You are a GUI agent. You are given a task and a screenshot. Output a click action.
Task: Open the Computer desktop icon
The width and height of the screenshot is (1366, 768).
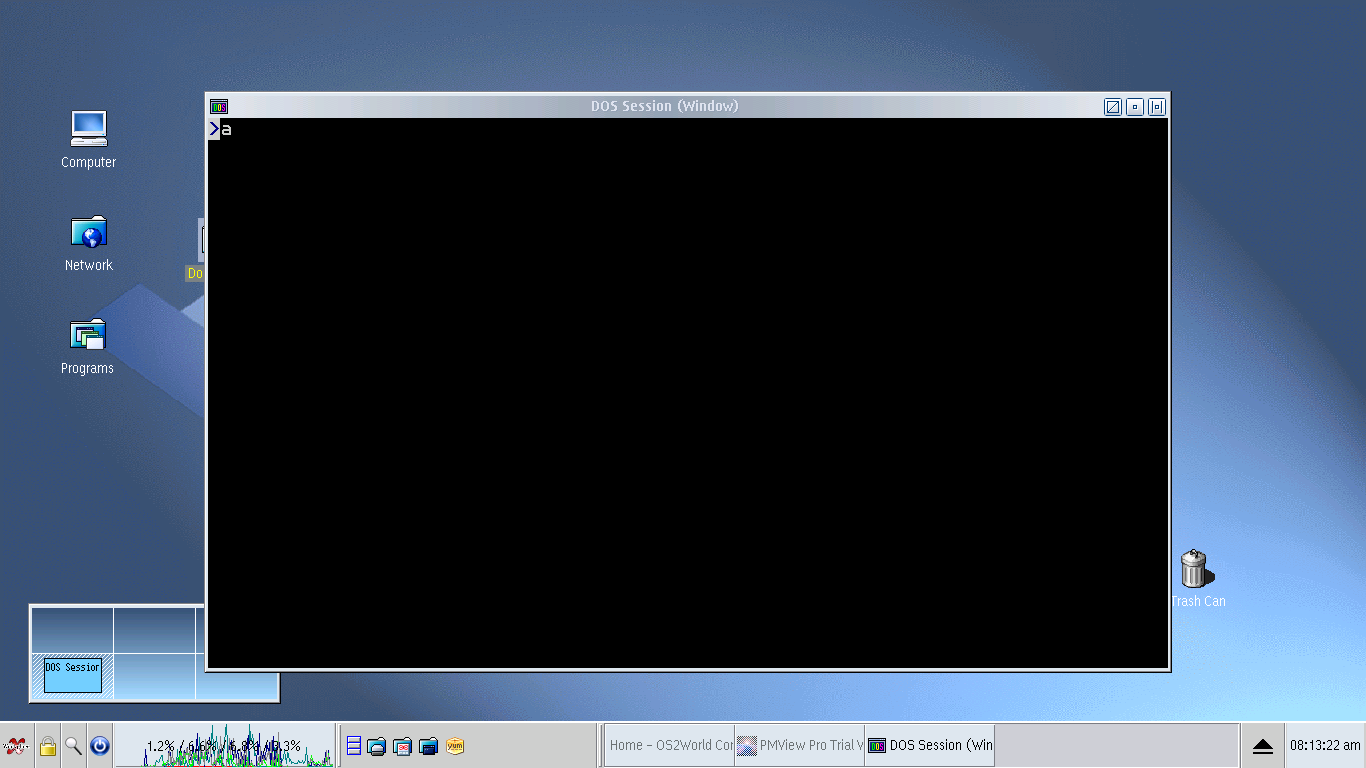[88, 128]
